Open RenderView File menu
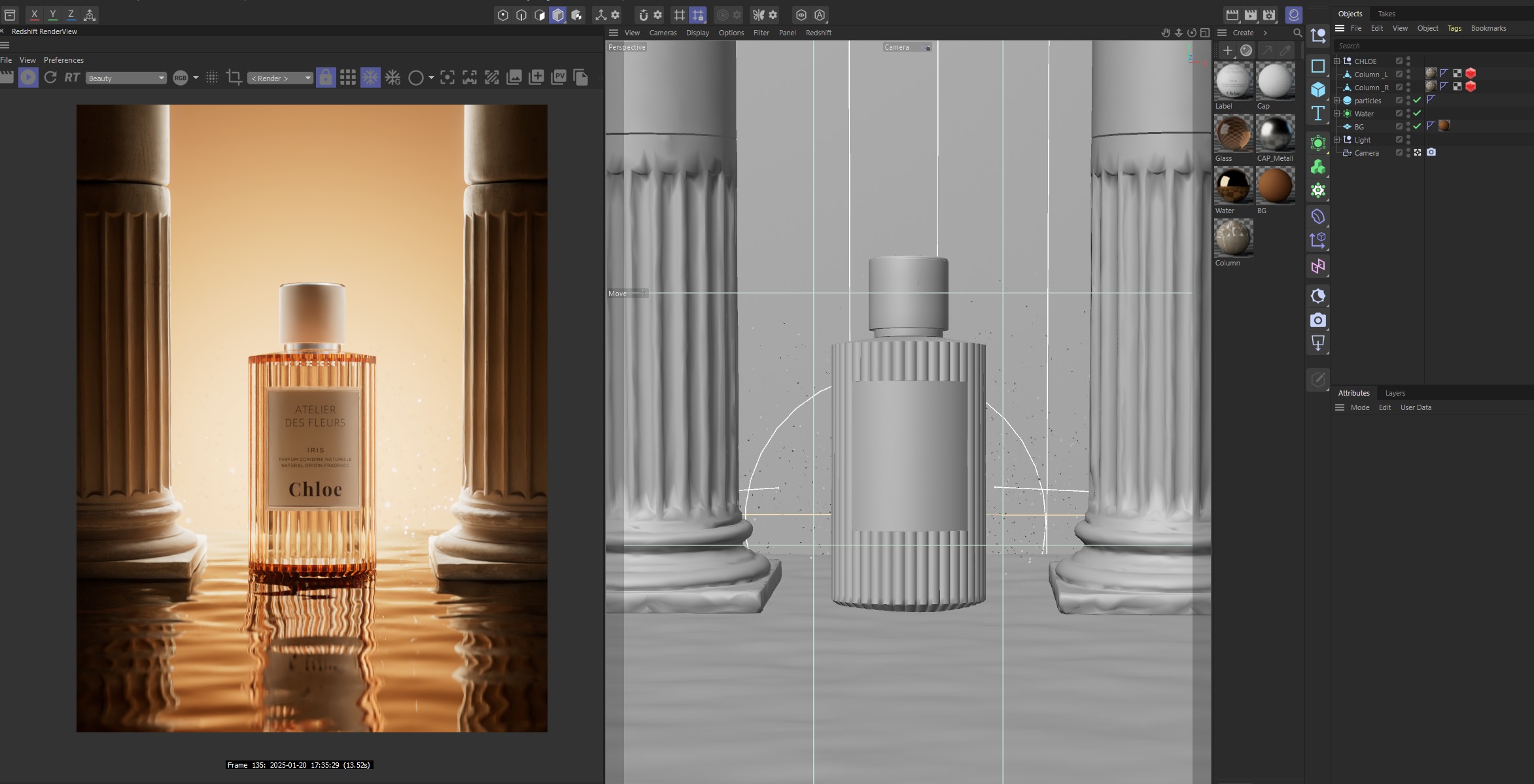 [x=7, y=60]
